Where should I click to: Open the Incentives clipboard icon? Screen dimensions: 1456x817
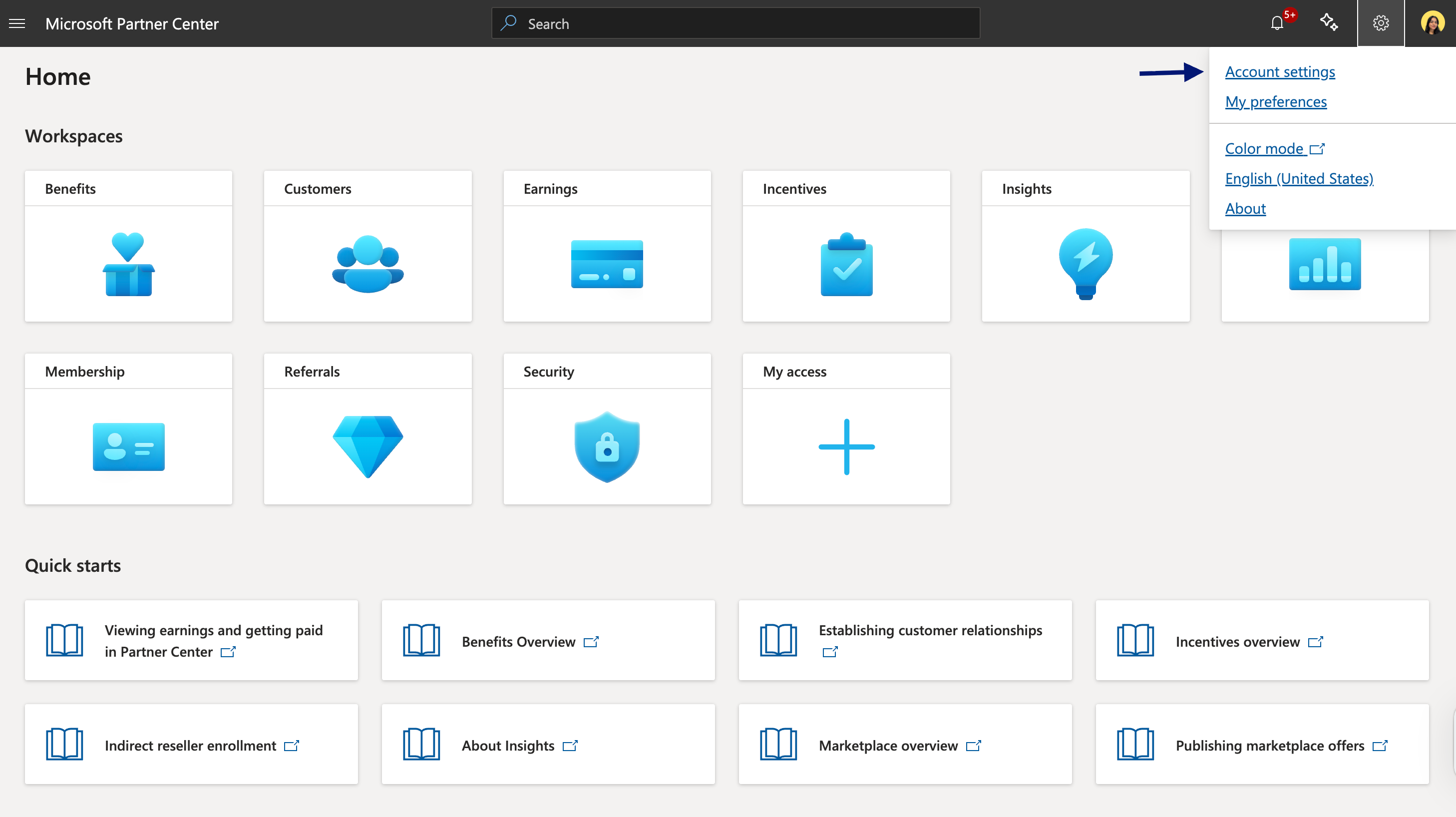pyautogui.click(x=847, y=264)
